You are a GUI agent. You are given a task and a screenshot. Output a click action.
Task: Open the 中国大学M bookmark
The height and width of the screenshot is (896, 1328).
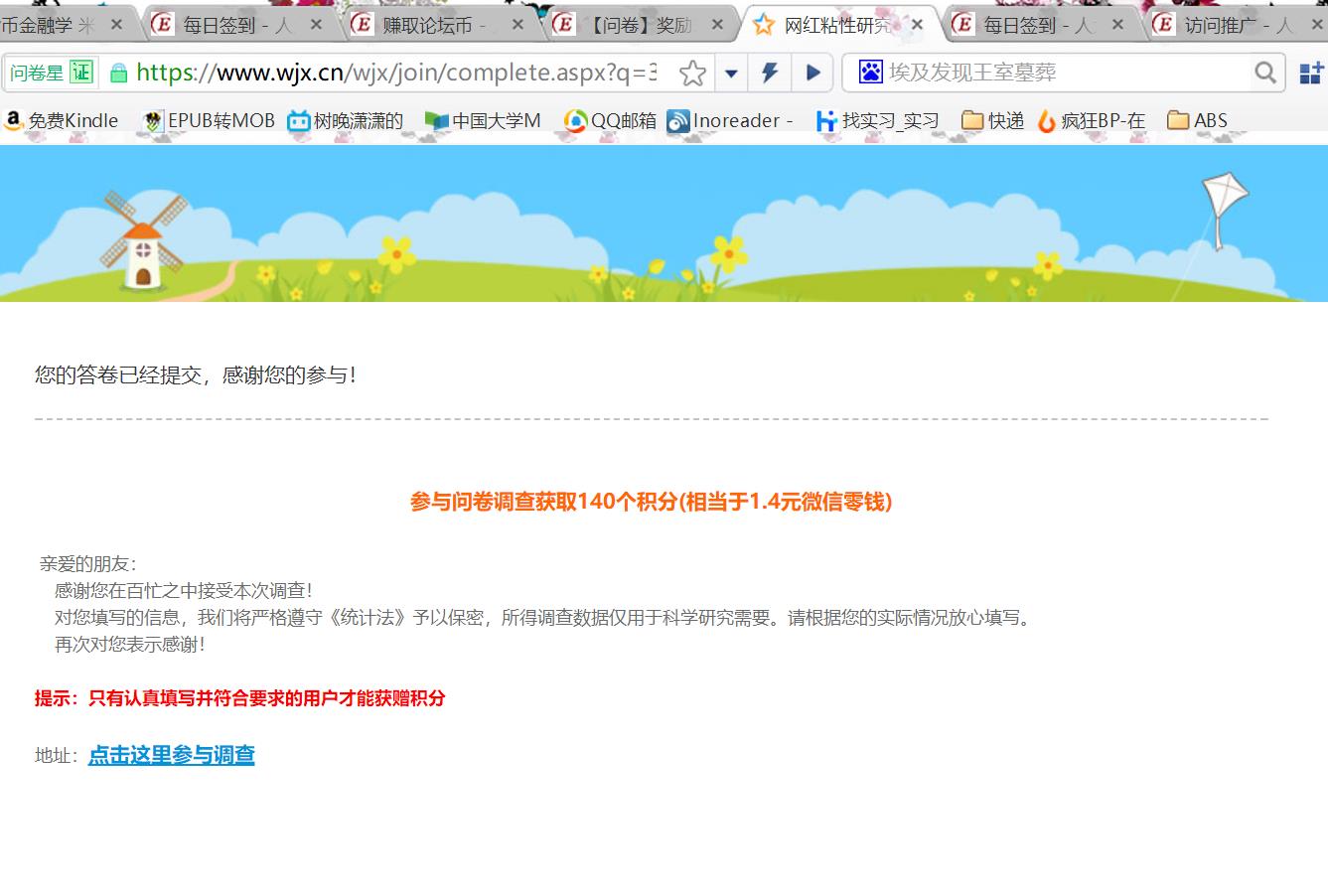click(x=483, y=121)
